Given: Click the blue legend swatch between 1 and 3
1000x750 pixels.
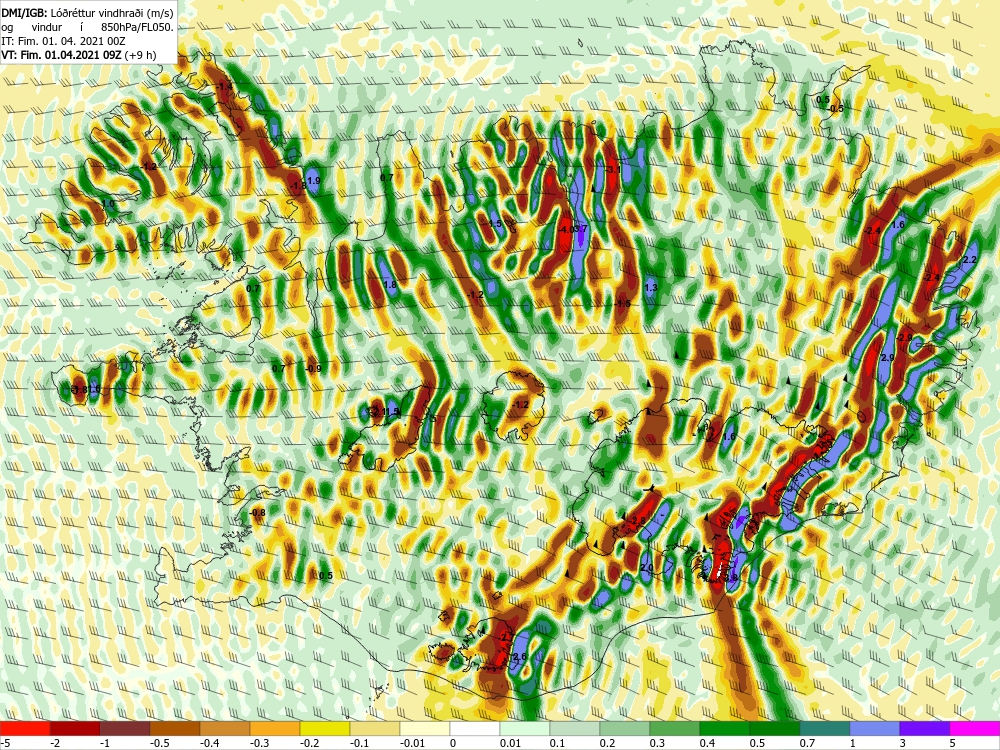Looking at the screenshot, I should (875, 728).
